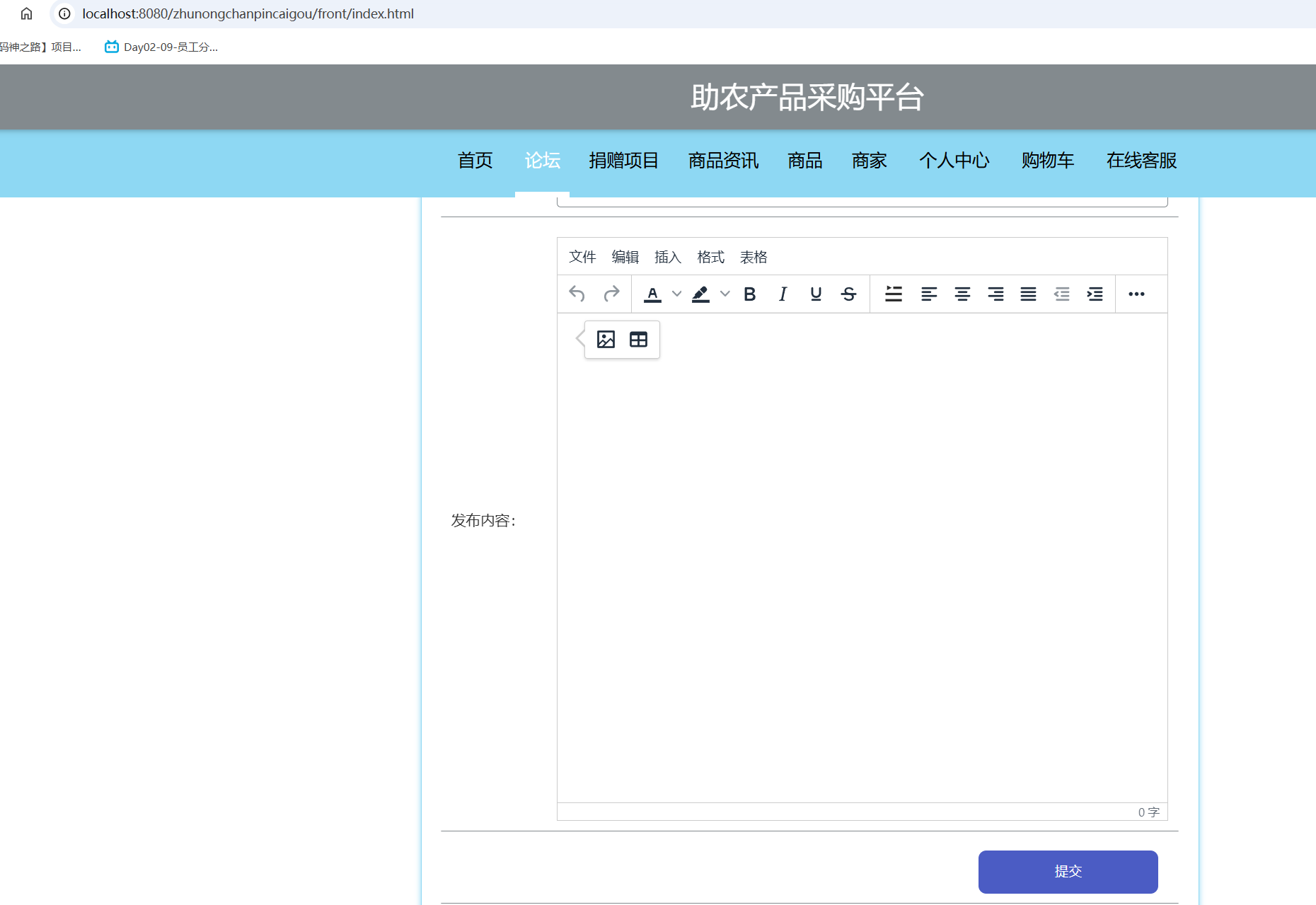Click the browser address bar URL
The image size is (1316, 905).
248,13
